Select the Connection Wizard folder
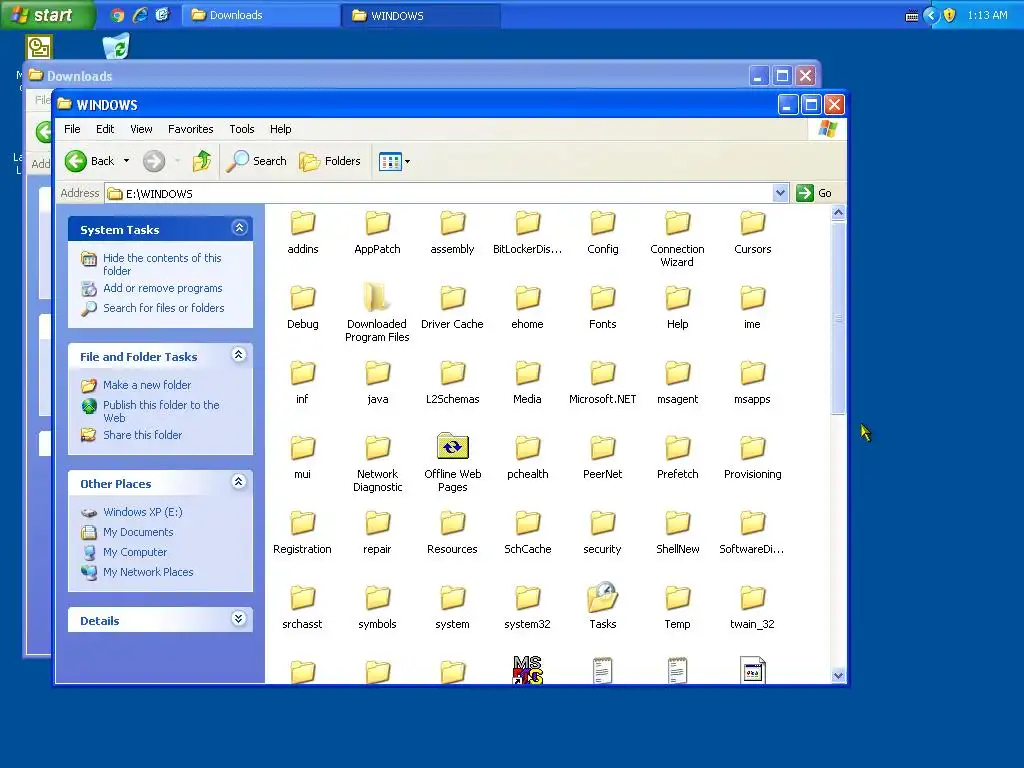 click(x=677, y=238)
